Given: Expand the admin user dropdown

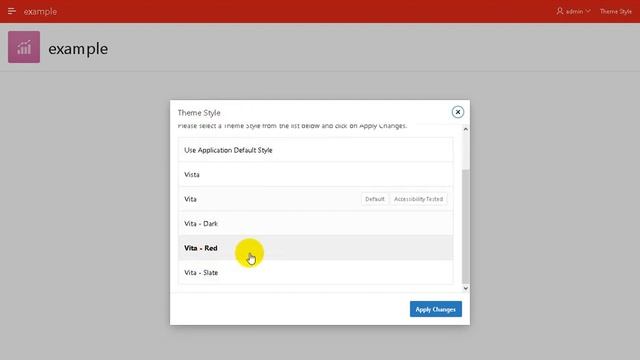Looking at the screenshot, I should point(588,11).
